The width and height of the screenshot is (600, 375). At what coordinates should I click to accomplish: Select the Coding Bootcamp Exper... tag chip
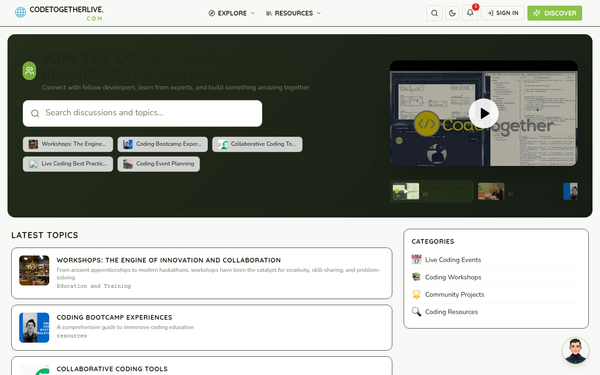(x=163, y=144)
